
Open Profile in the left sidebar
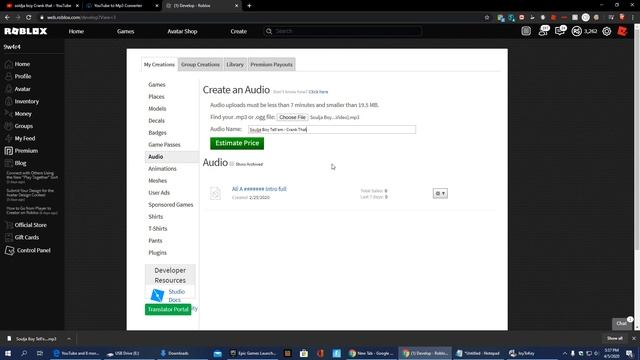23,76
